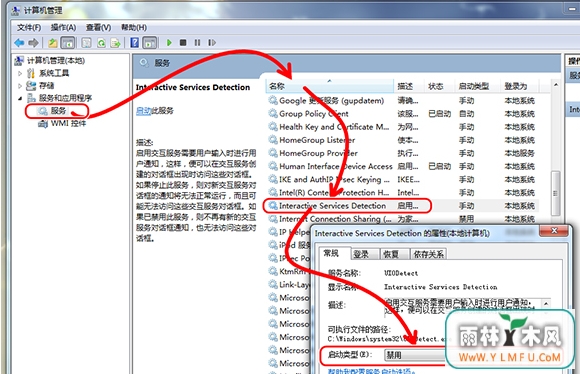Click the UI0Detect service name value
This screenshot has width=580, height=374.
401,273
